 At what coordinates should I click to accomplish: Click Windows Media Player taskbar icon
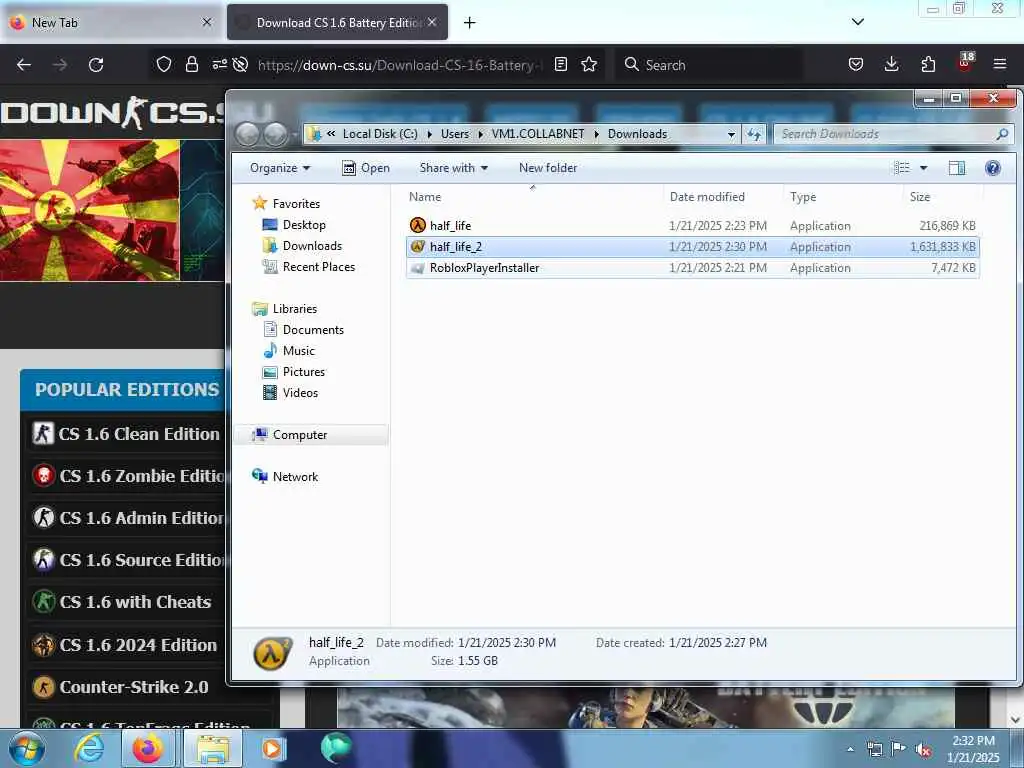[272, 749]
